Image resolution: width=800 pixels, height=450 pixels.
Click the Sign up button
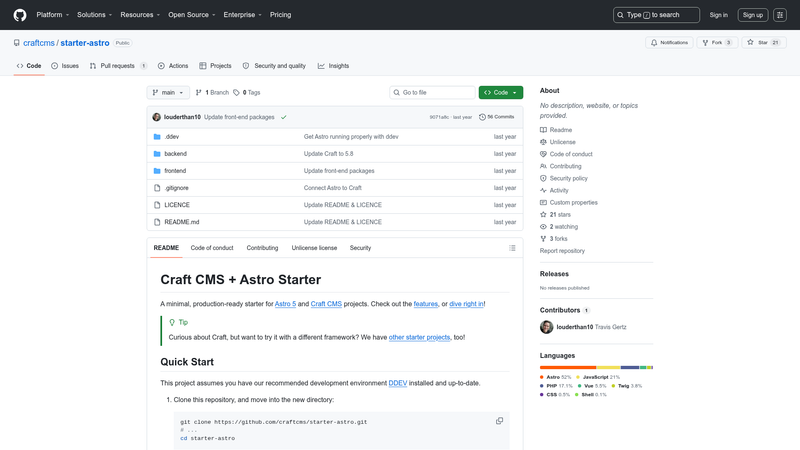pos(753,15)
